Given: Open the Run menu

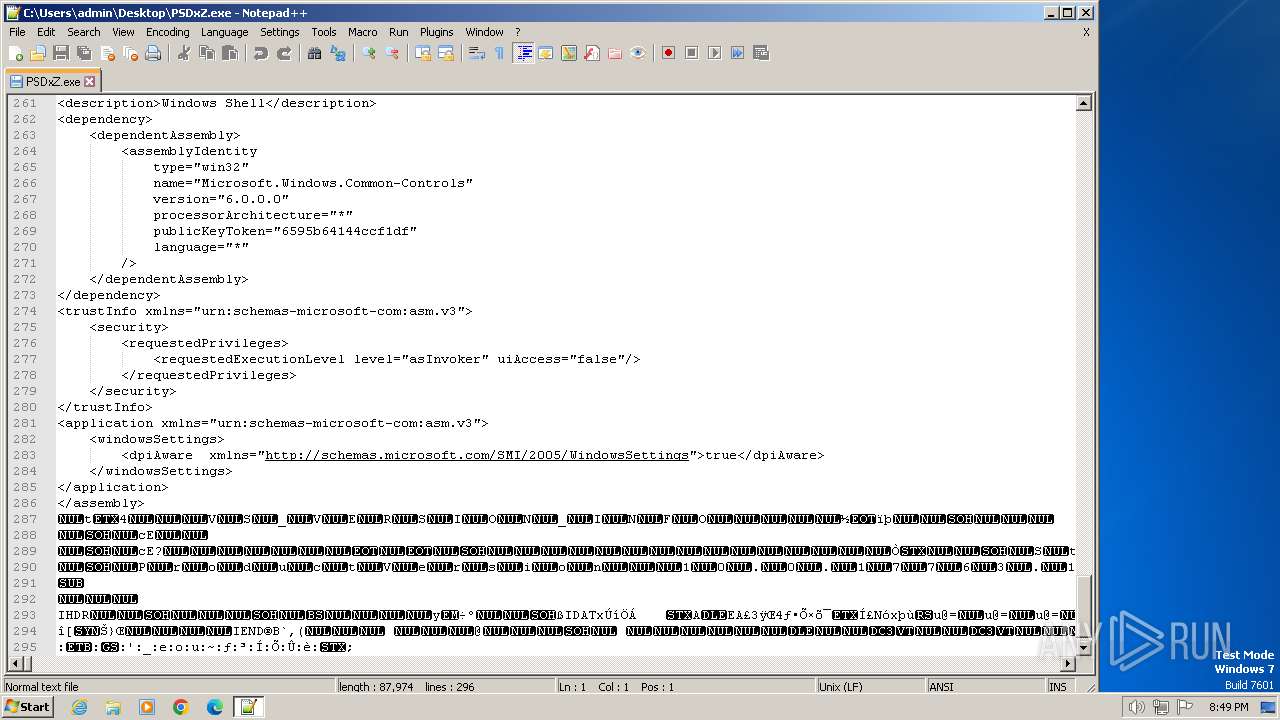Looking at the screenshot, I should [x=399, y=32].
